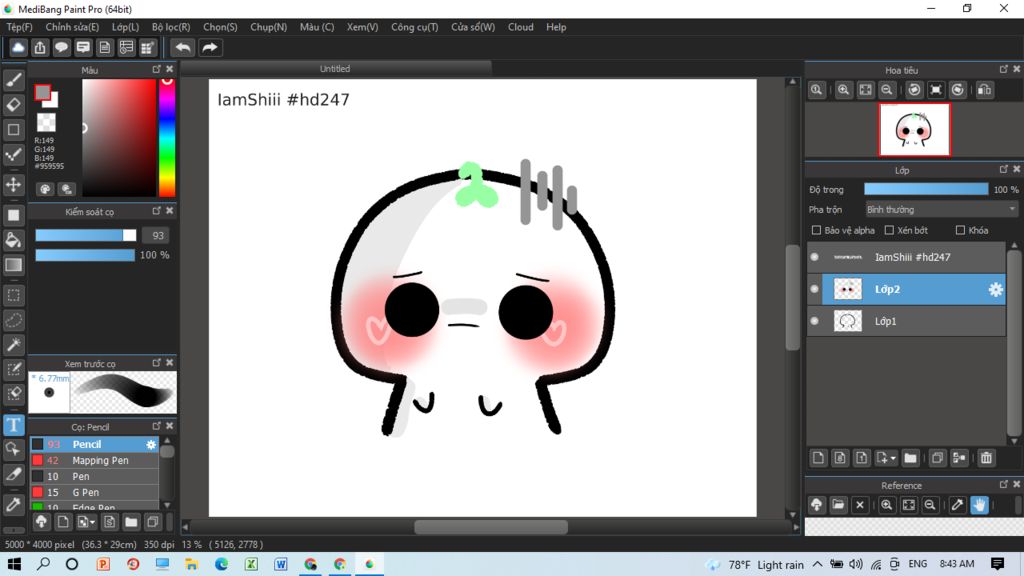Open the Lớp(L) menu
Image resolution: width=1024 pixels, height=576 pixels.
(125, 27)
